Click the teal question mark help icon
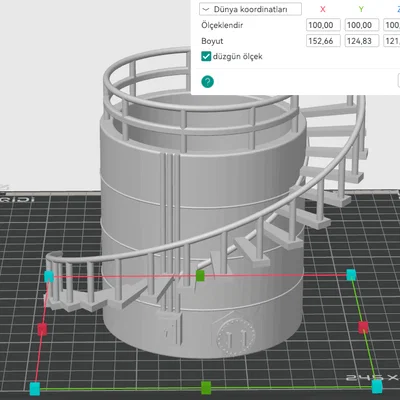 207,82
